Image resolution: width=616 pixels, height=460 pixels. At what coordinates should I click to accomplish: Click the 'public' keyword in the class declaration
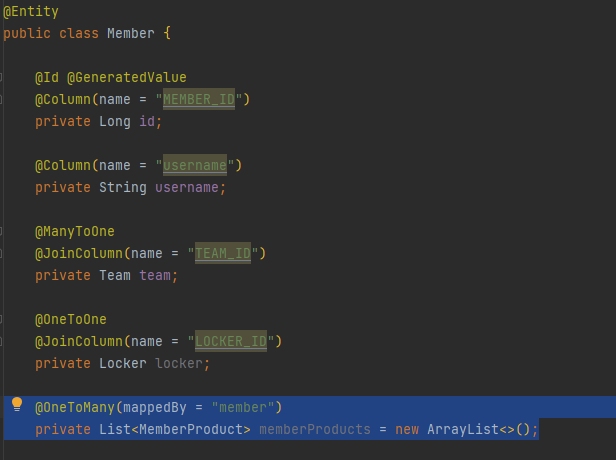[27, 33]
